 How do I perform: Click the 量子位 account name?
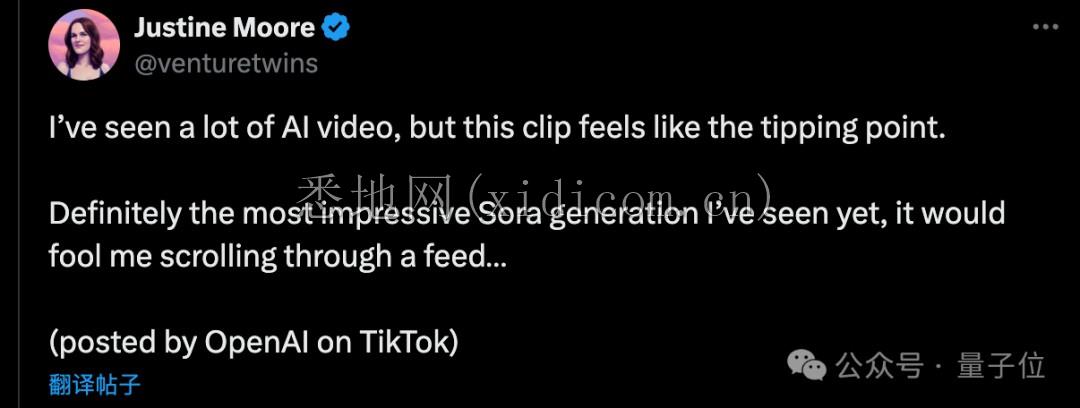(1000, 366)
